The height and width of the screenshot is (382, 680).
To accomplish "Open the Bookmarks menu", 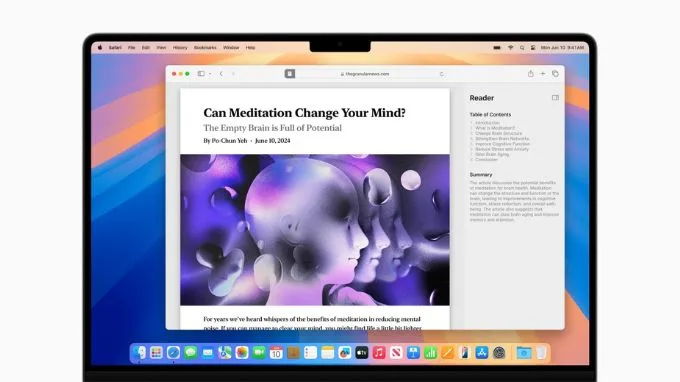I will (205, 48).
